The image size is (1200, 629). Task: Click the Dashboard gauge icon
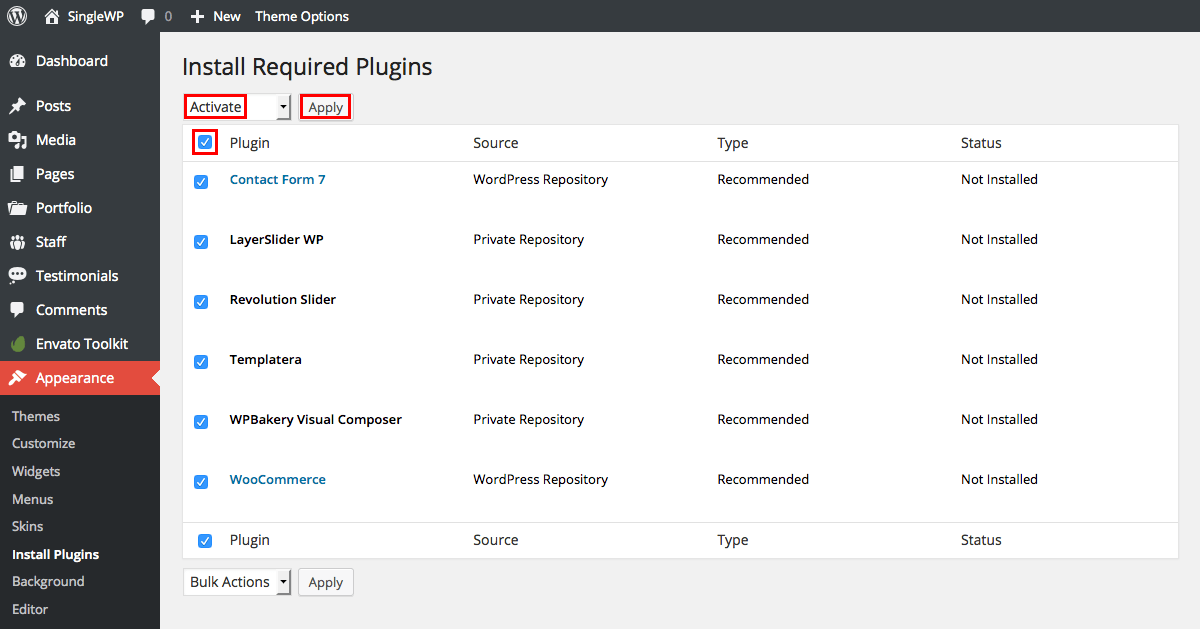pos(17,61)
